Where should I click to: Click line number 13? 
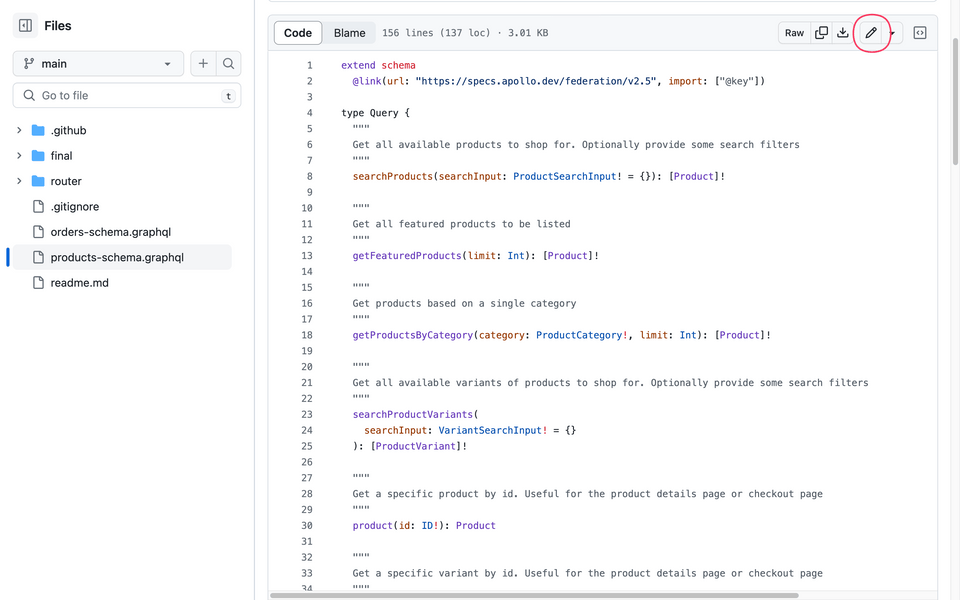307,255
